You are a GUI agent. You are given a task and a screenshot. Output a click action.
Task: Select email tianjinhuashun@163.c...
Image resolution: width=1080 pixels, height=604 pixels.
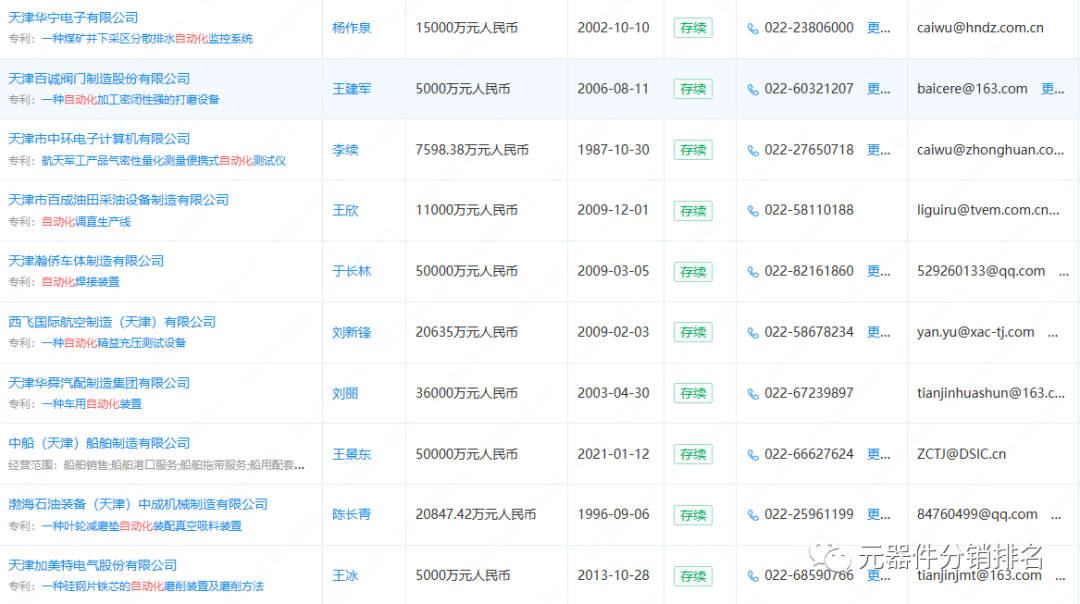990,393
